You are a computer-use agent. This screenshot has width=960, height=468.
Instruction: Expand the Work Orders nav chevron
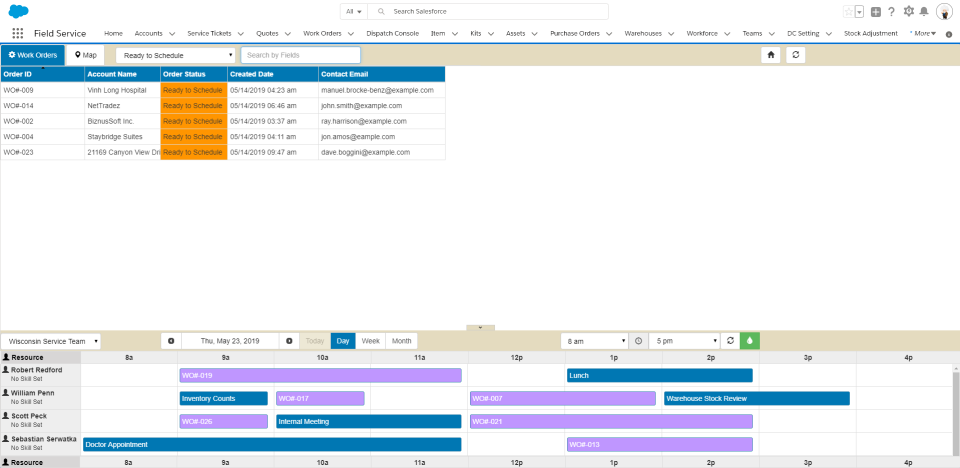tap(350, 34)
